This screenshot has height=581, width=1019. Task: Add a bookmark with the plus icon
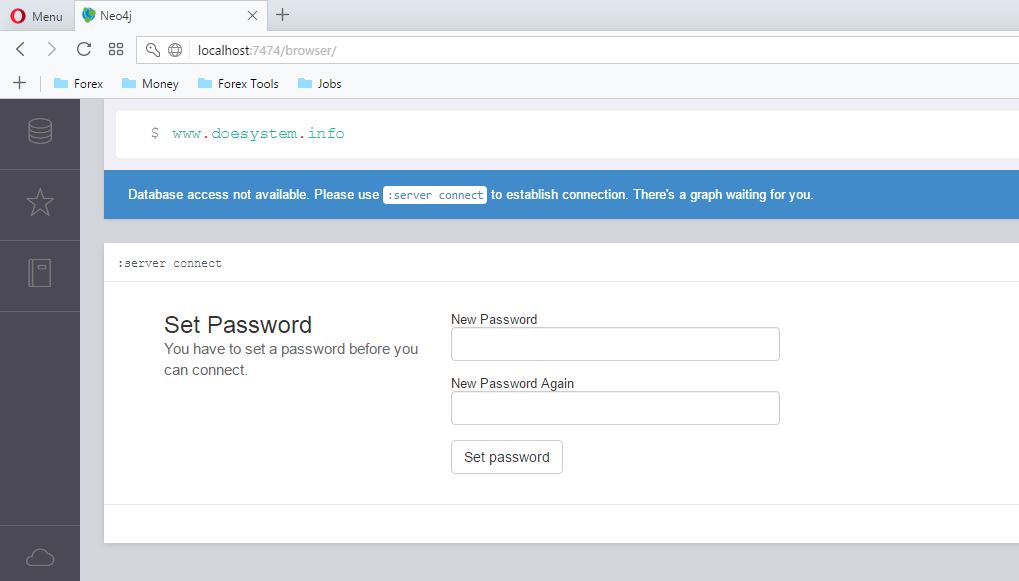point(19,83)
